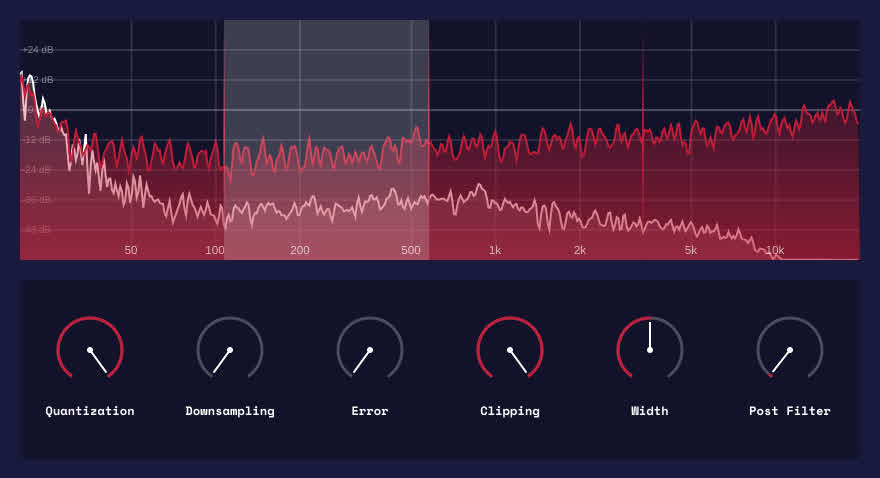The height and width of the screenshot is (478, 880).
Task: Click the 50 frequency axis label
Action: point(131,250)
